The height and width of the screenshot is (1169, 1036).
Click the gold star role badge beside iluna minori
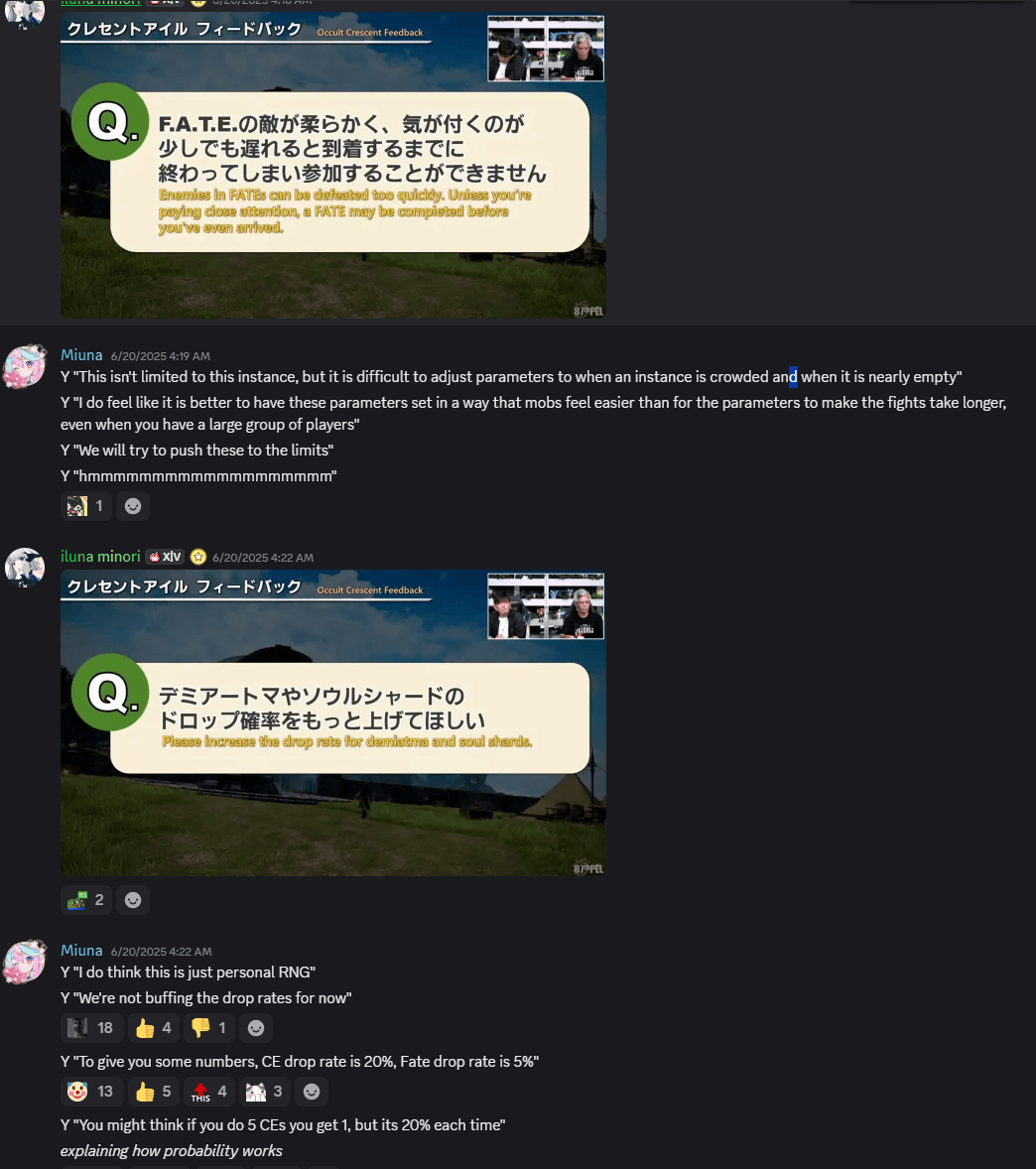(x=198, y=557)
